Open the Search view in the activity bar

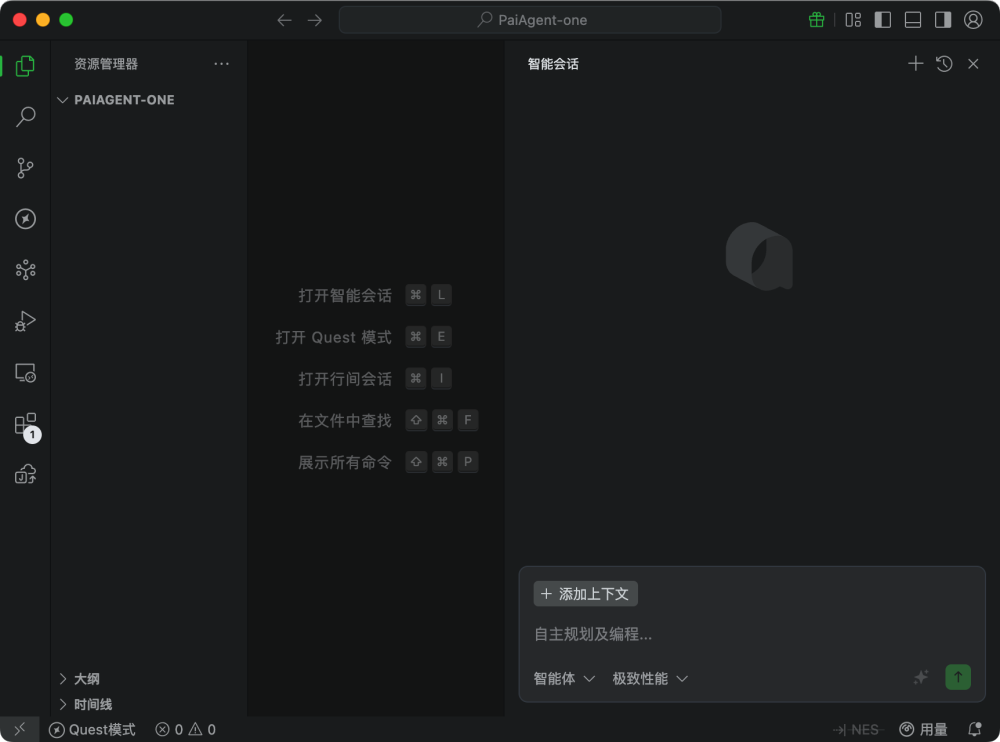pos(25,117)
